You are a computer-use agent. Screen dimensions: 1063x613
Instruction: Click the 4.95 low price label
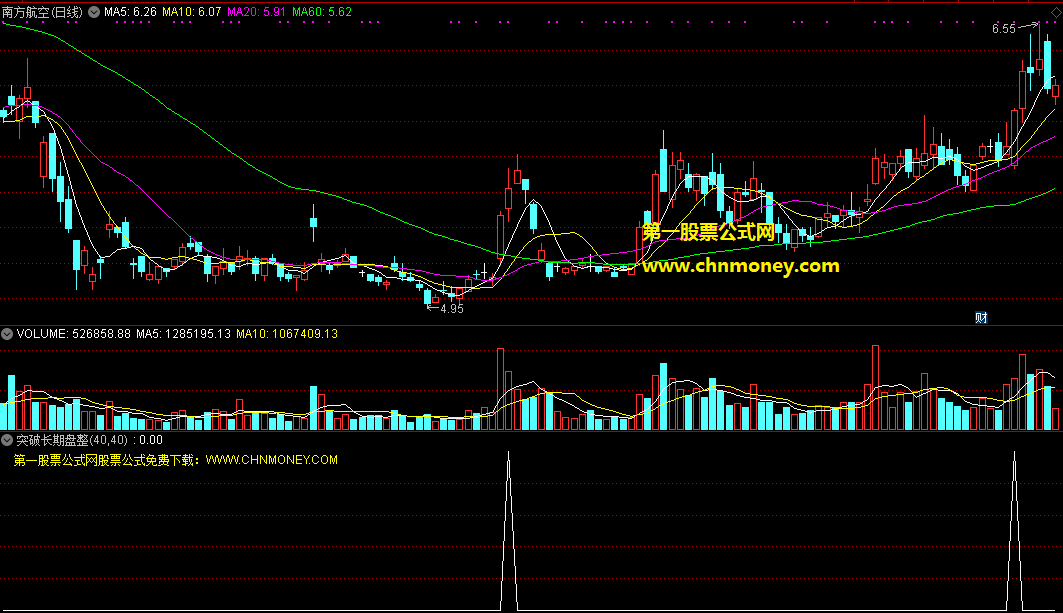452,309
